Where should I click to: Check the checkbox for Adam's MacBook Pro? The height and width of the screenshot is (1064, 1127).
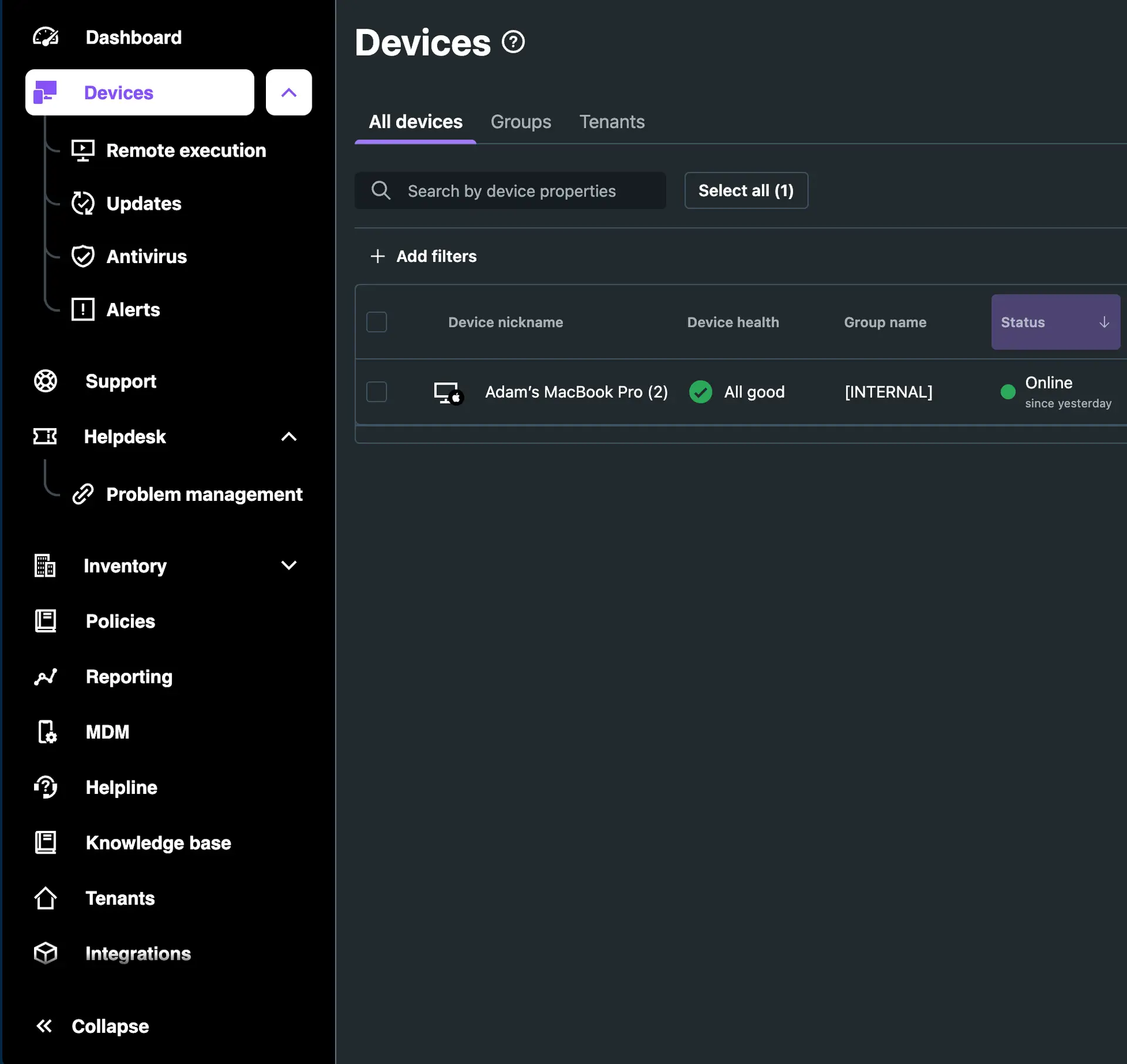pyautogui.click(x=377, y=392)
